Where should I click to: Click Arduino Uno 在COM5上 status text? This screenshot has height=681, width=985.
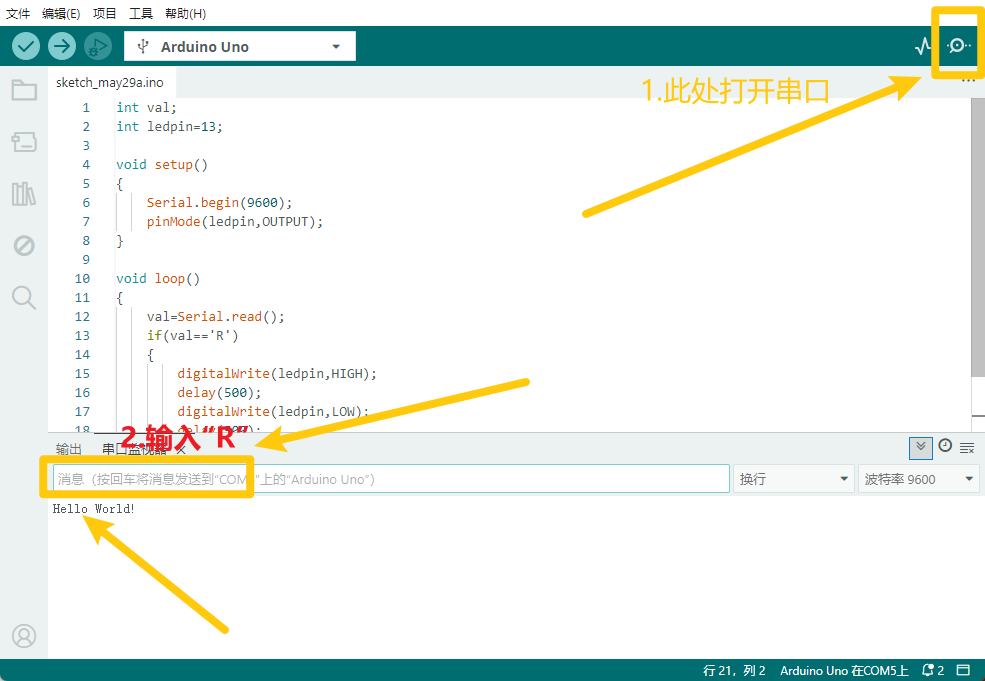coord(844,670)
